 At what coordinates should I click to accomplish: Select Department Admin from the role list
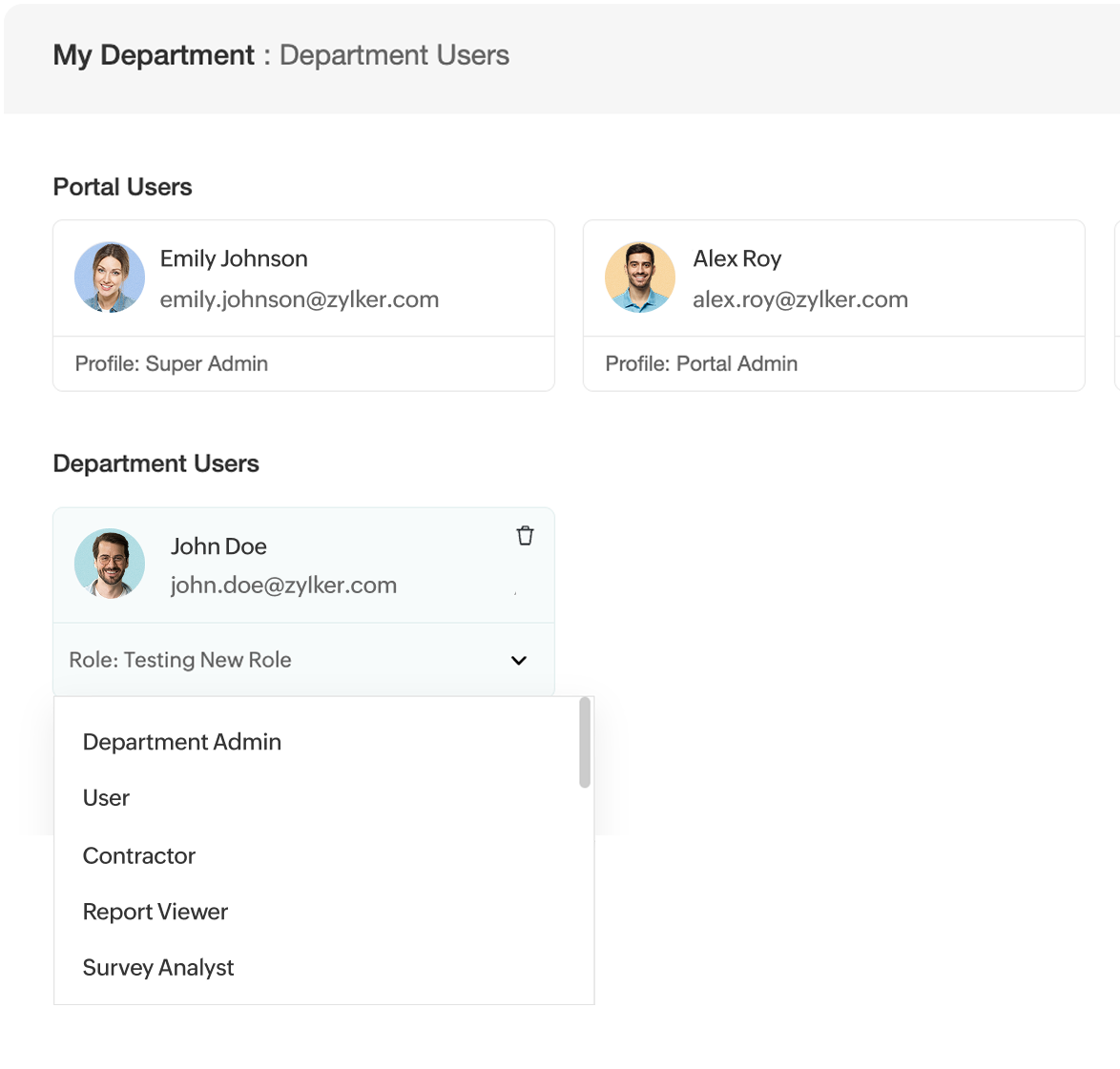tap(181, 742)
